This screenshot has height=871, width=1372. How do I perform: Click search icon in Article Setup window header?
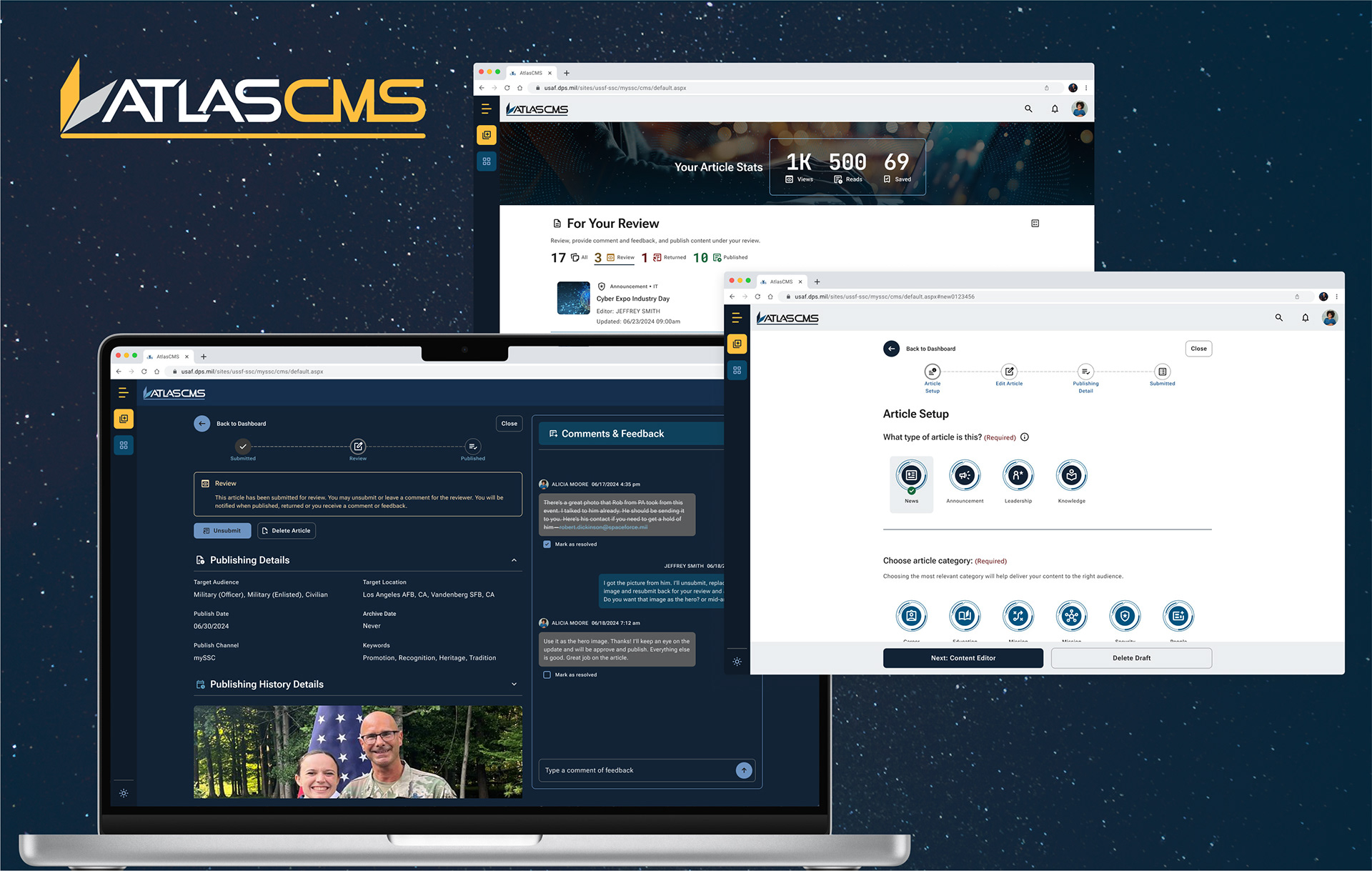(x=1279, y=318)
